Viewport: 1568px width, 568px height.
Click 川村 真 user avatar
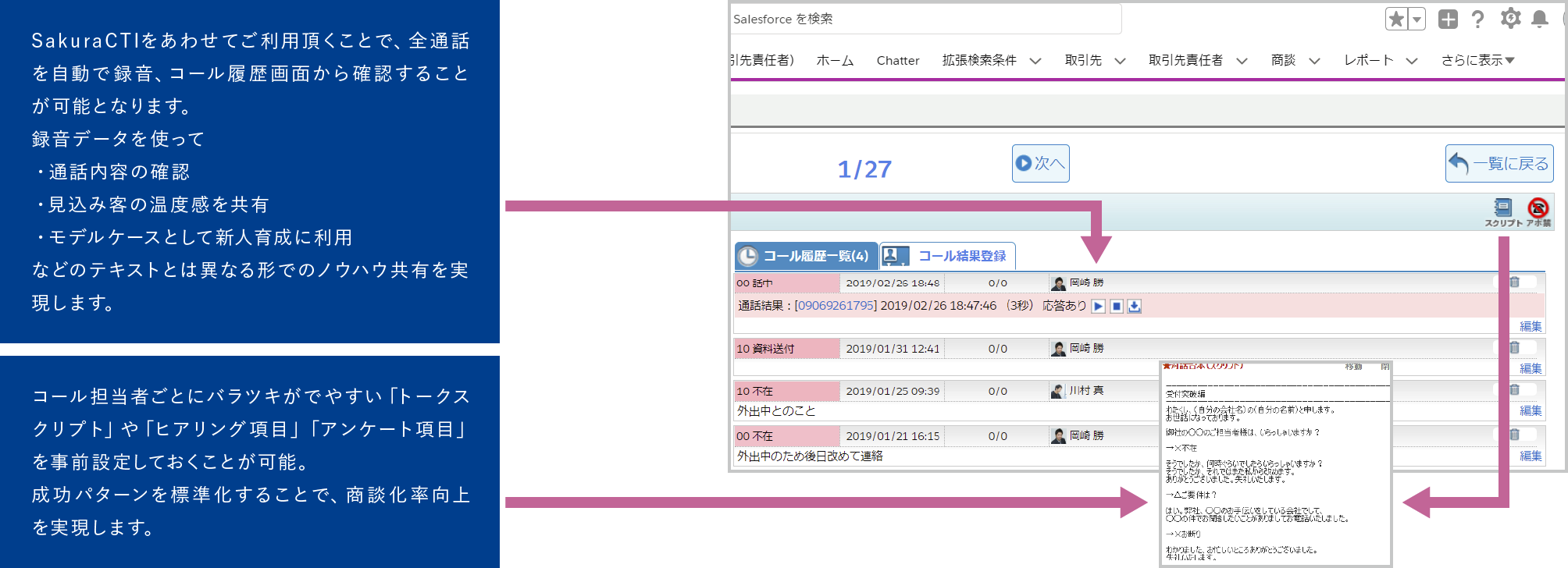(1057, 391)
